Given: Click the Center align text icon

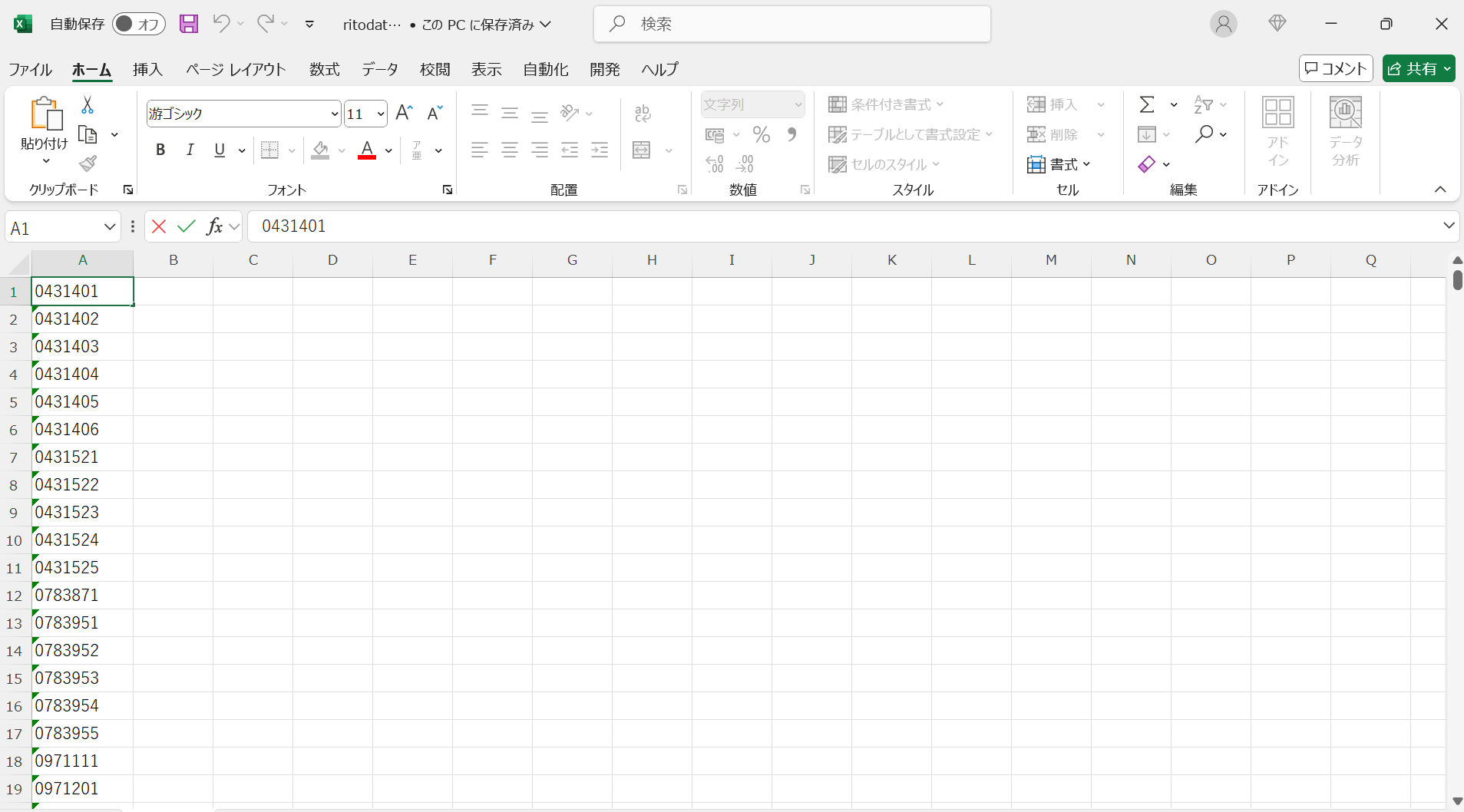Looking at the screenshot, I should click(x=510, y=150).
